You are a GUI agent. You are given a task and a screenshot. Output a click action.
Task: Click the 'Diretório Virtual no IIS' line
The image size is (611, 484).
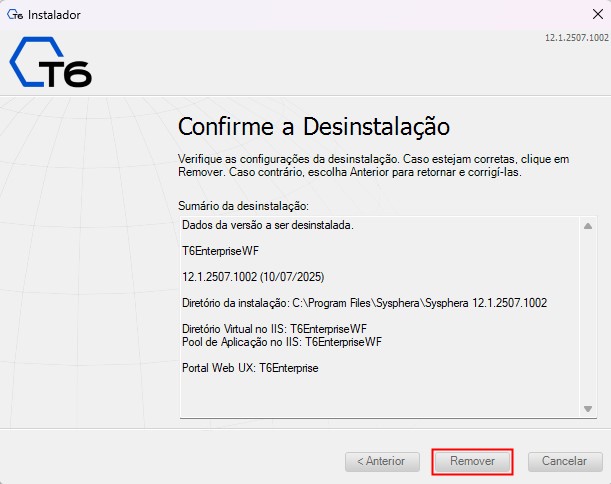274,329
